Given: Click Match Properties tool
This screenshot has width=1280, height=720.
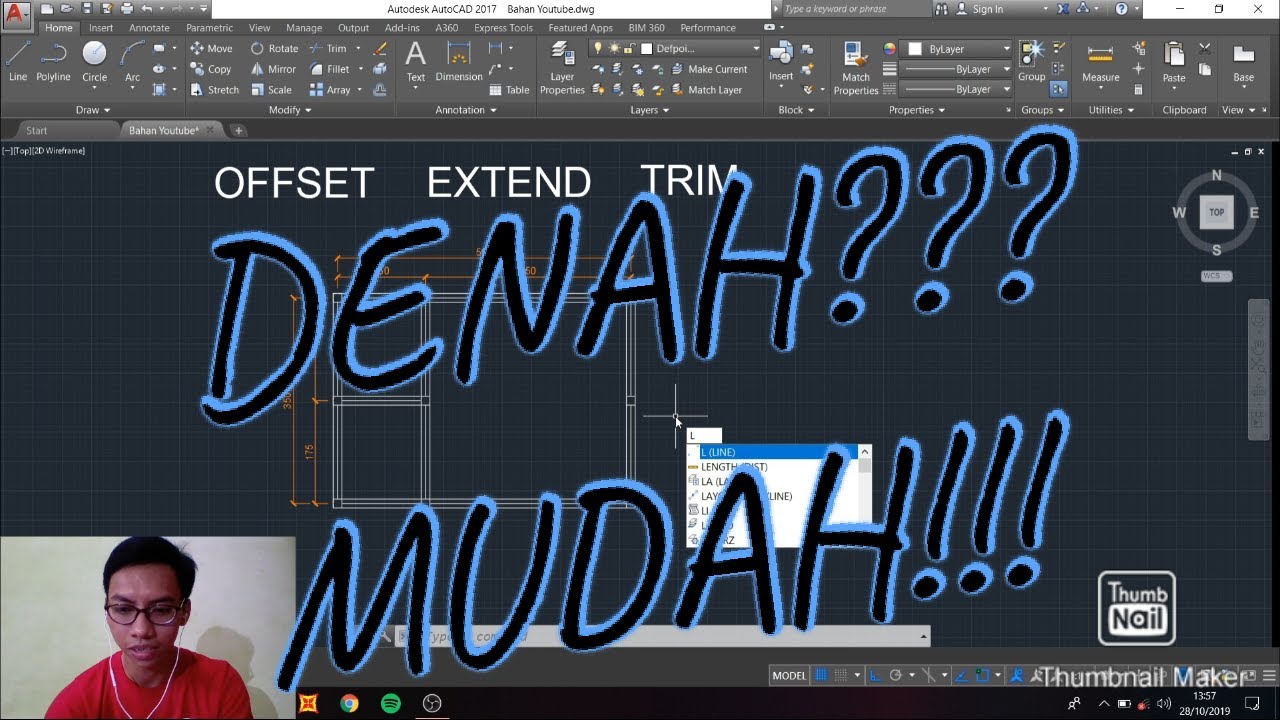Looking at the screenshot, I should (x=856, y=68).
